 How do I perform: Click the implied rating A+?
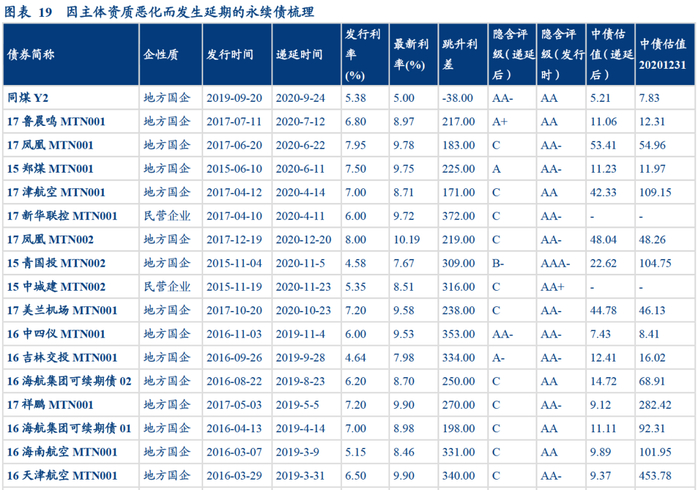click(500, 121)
